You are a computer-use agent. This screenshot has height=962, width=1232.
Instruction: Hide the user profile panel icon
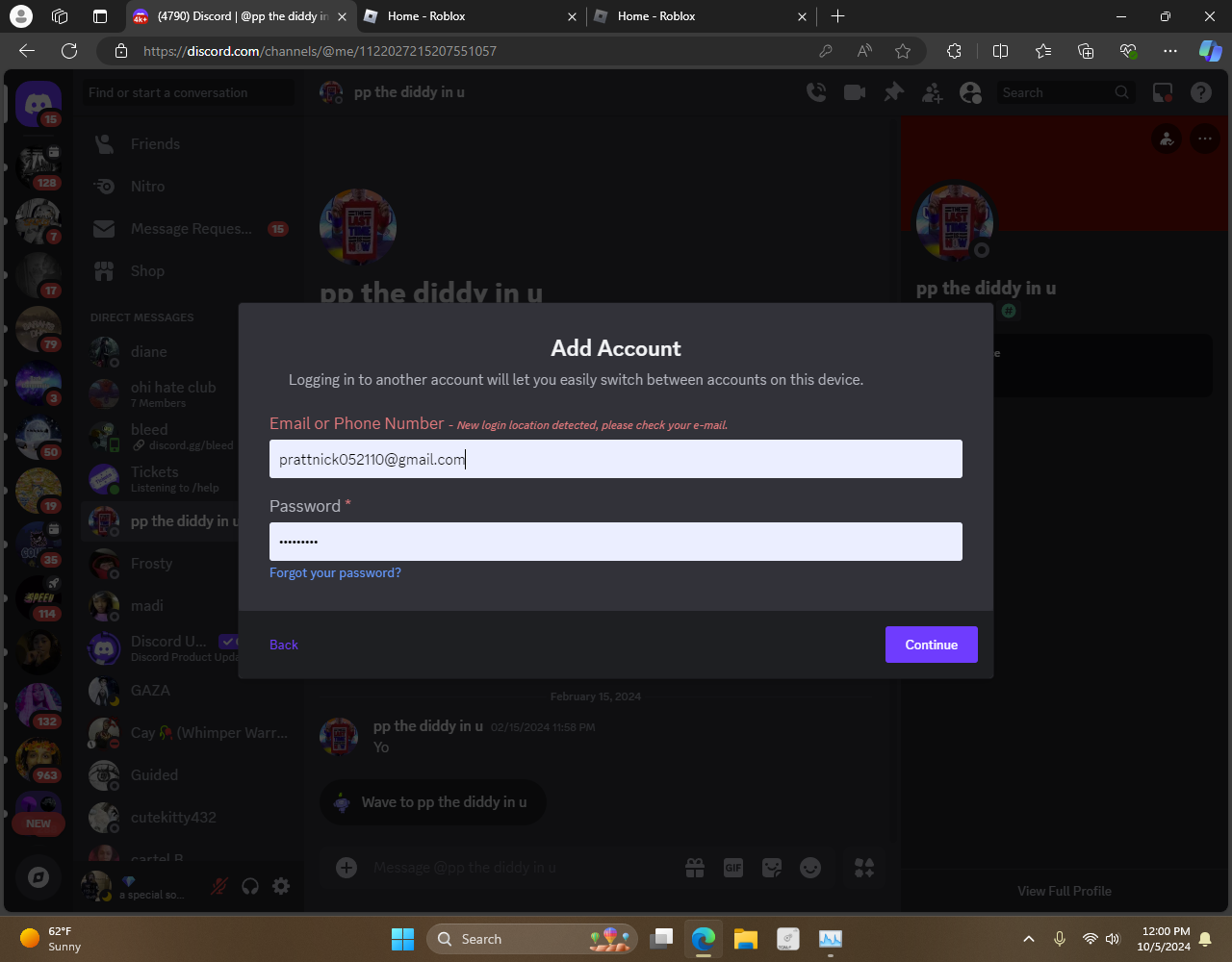pyautogui.click(x=971, y=92)
